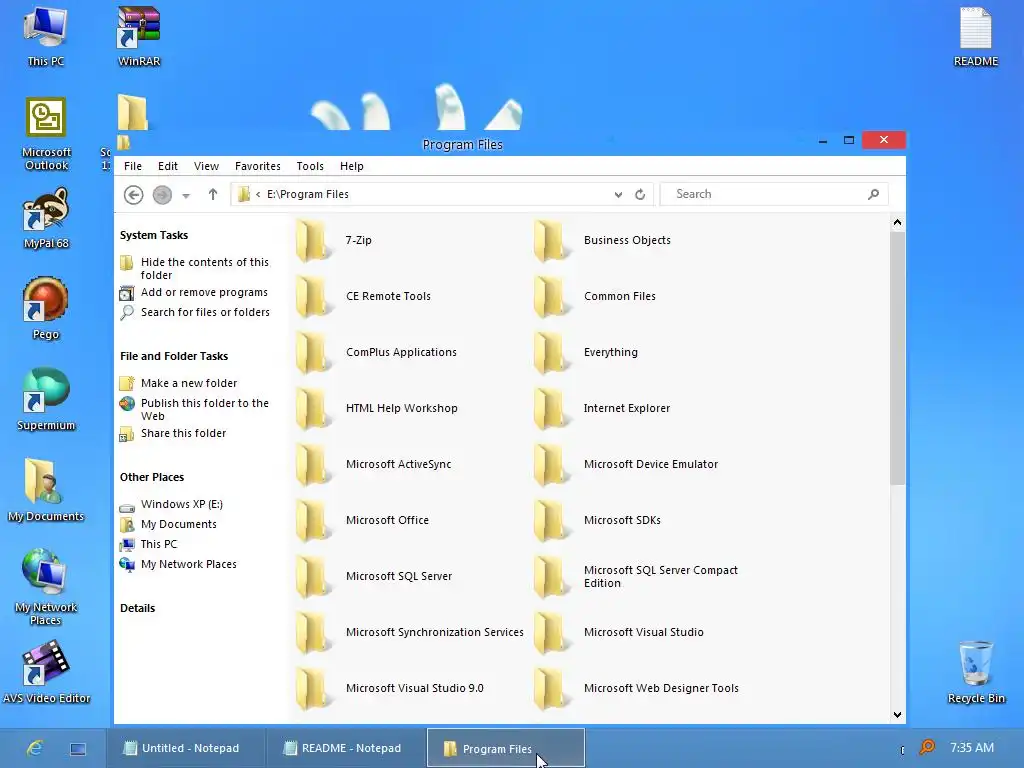Click the scrollbar down arrow
The height and width of the screenshot is (768, 1024).
pos(897,714)
